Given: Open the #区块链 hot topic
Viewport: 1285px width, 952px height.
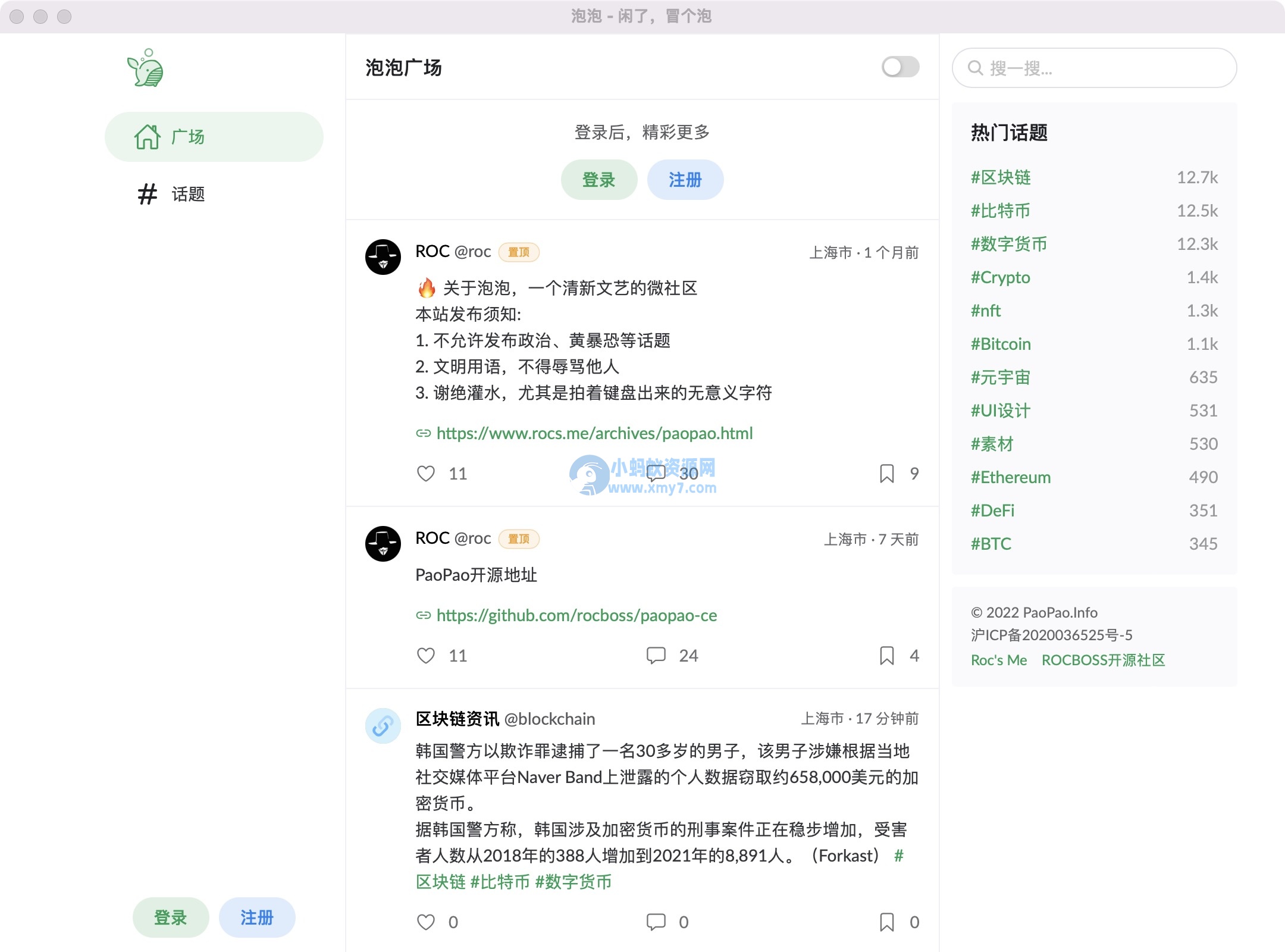Looking at the screenshot, I should coord(1001,177).
